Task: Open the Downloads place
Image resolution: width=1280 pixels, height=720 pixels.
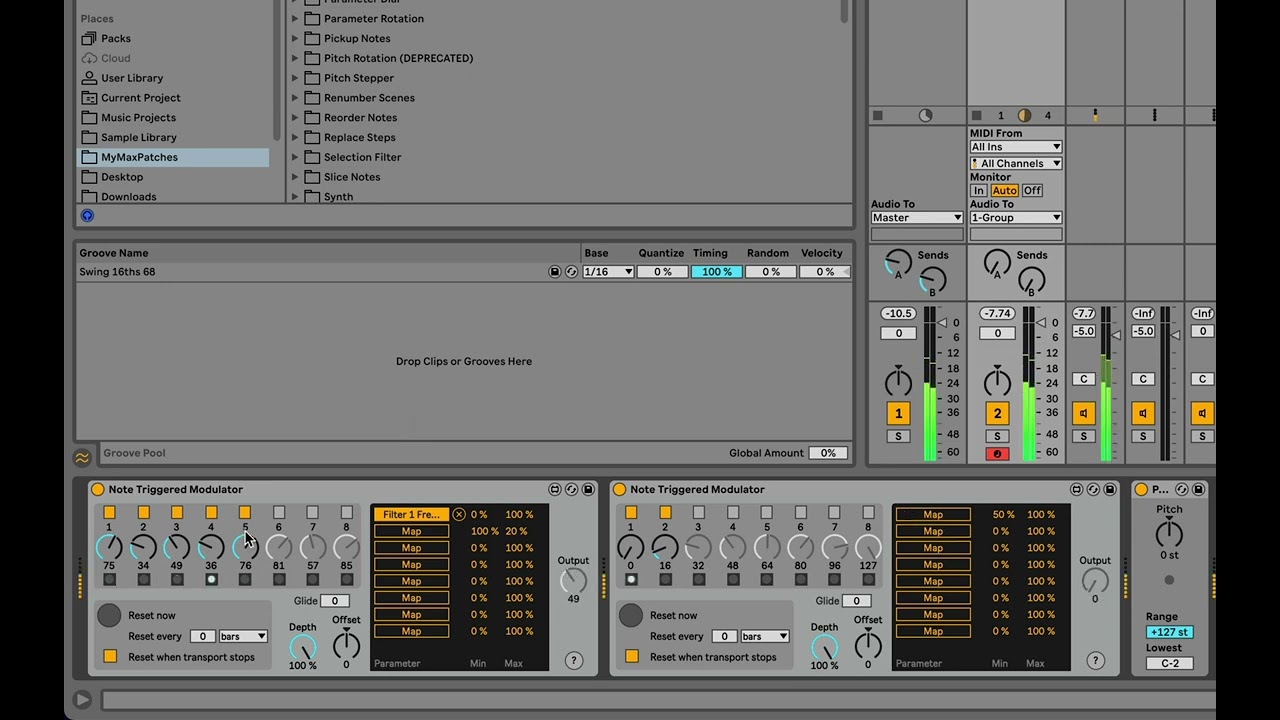Action: [x=128, y=197]
